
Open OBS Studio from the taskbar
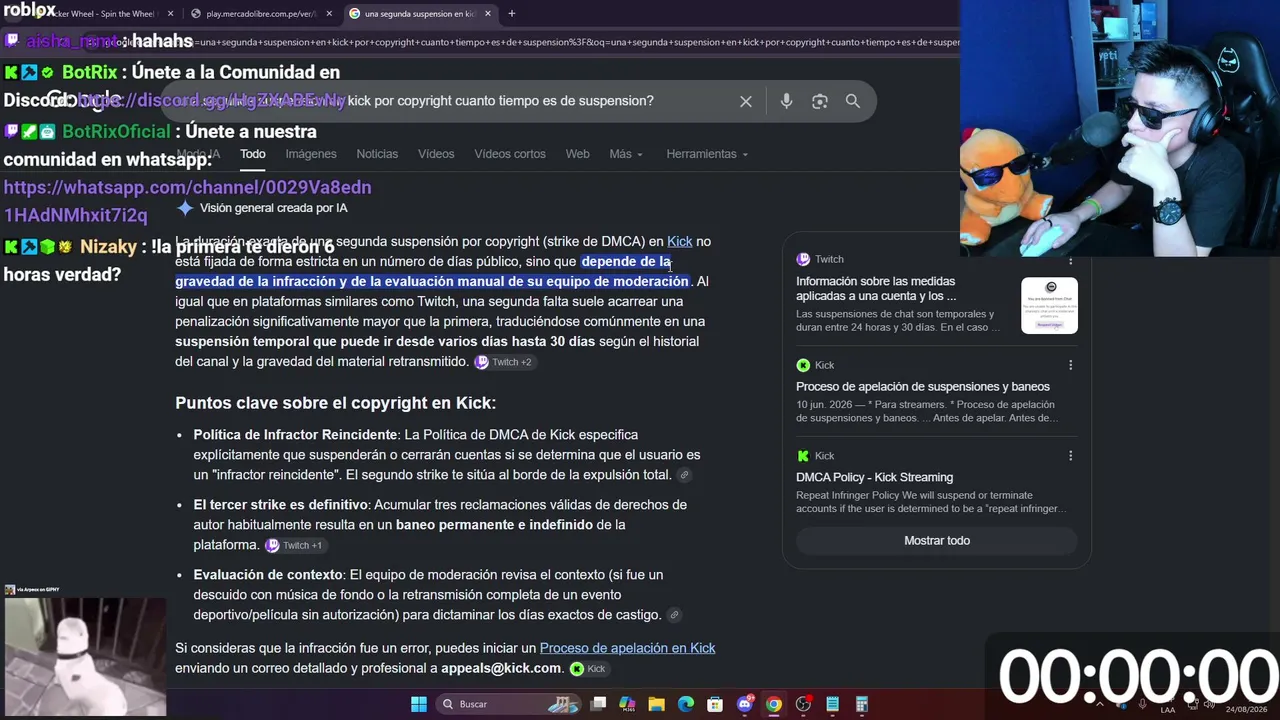803,704
